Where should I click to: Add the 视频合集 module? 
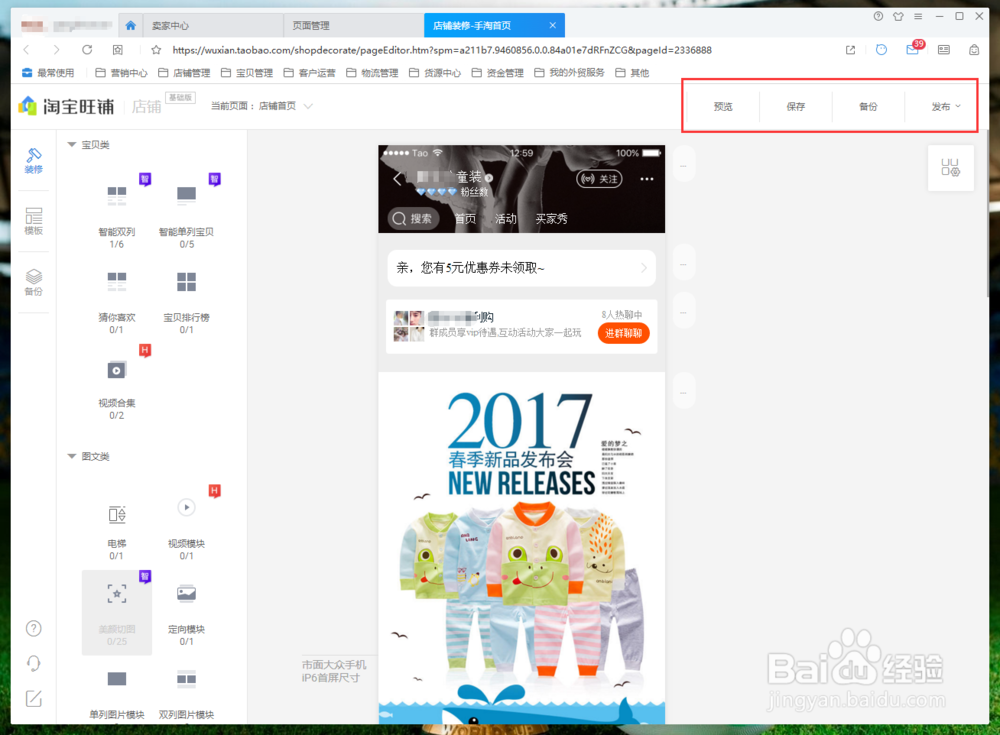pos(116,376)
